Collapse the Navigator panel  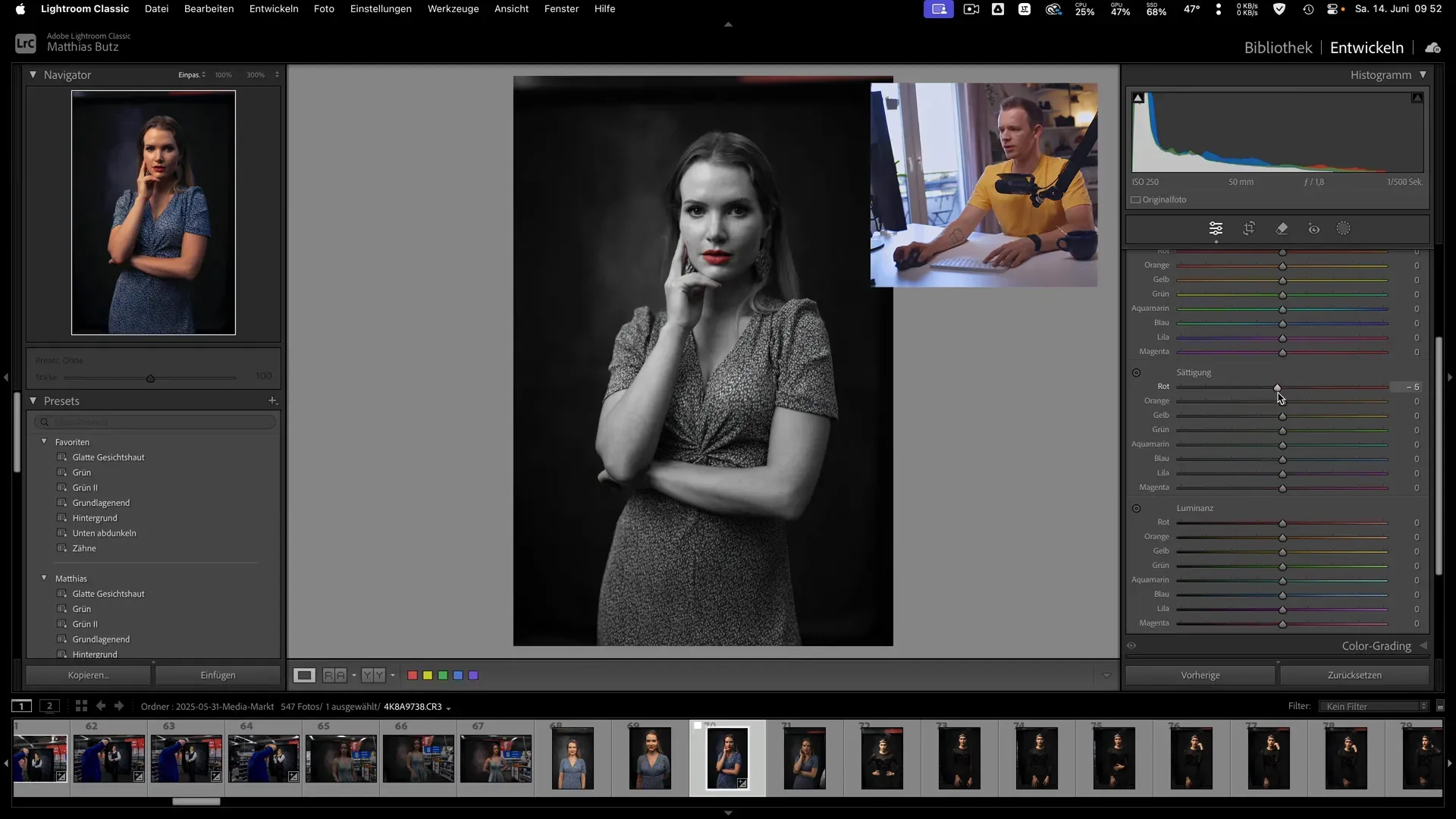pyautogui.click(x=33, y=74)
